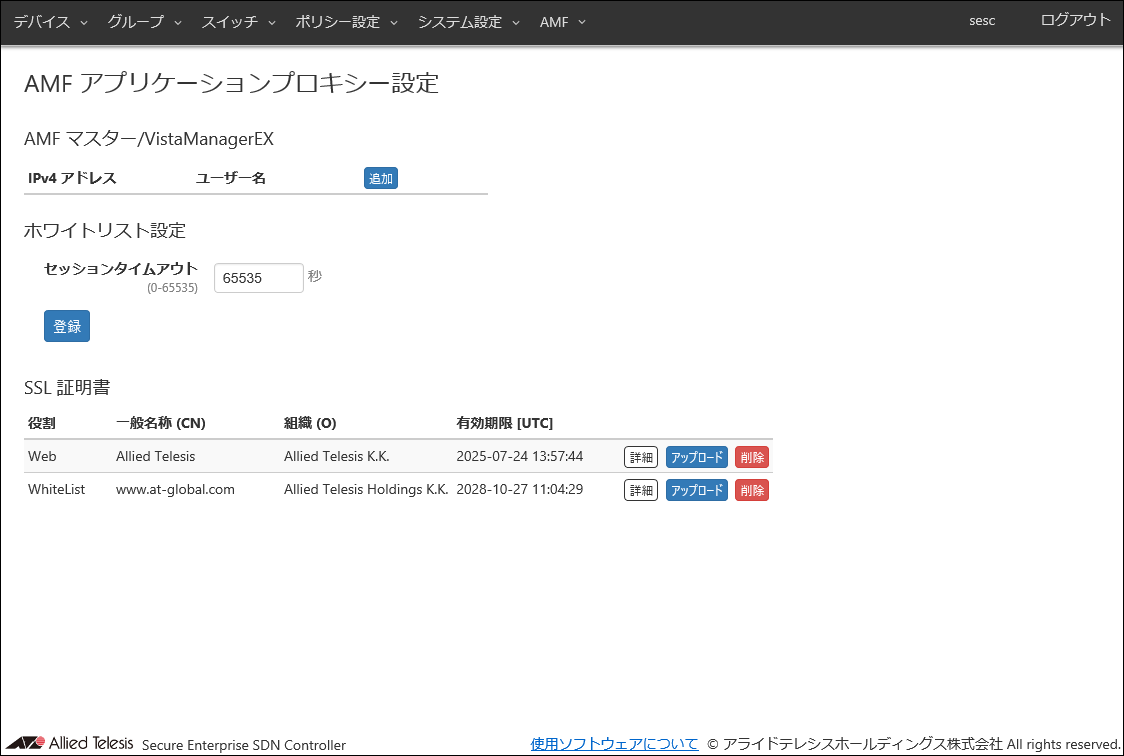Expand the ポリシー設定 menu
Screen dimensions: 1124x756
coord(346,22)
